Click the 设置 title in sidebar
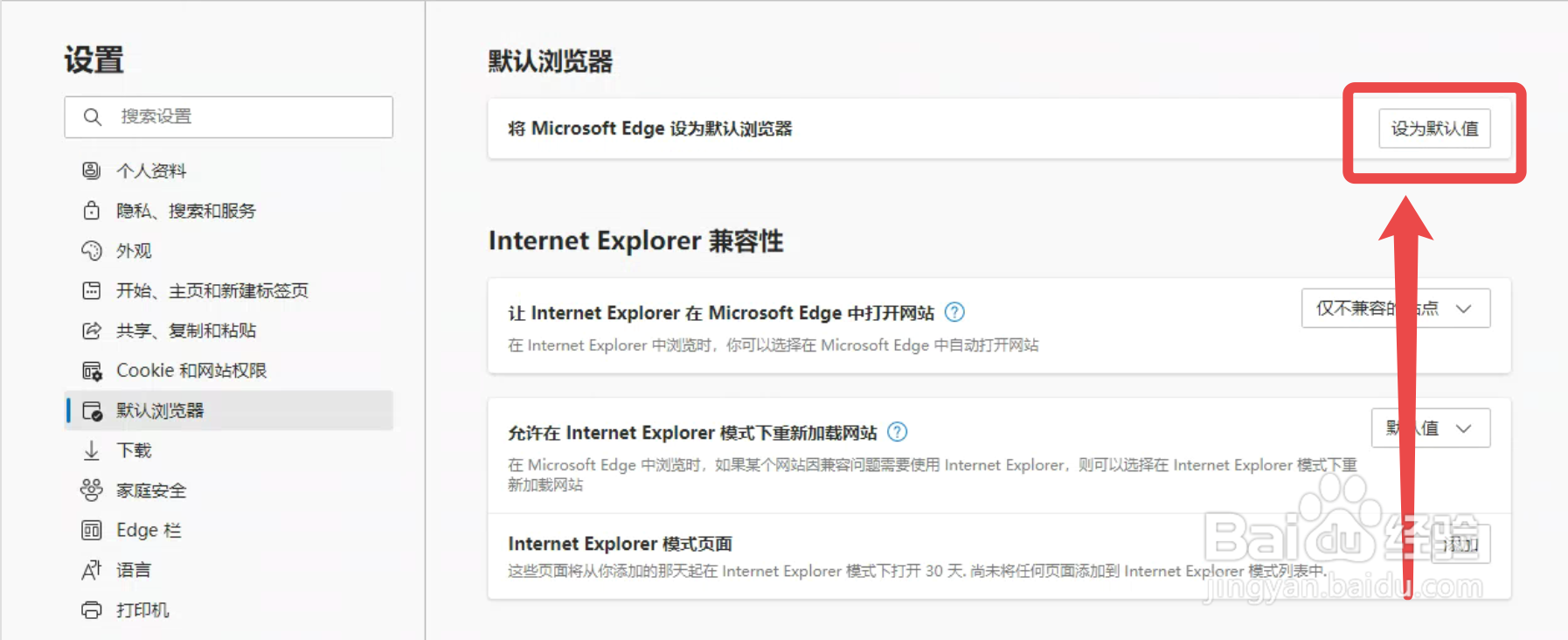This screenshot has width=1568, height=640. point(94,60)
